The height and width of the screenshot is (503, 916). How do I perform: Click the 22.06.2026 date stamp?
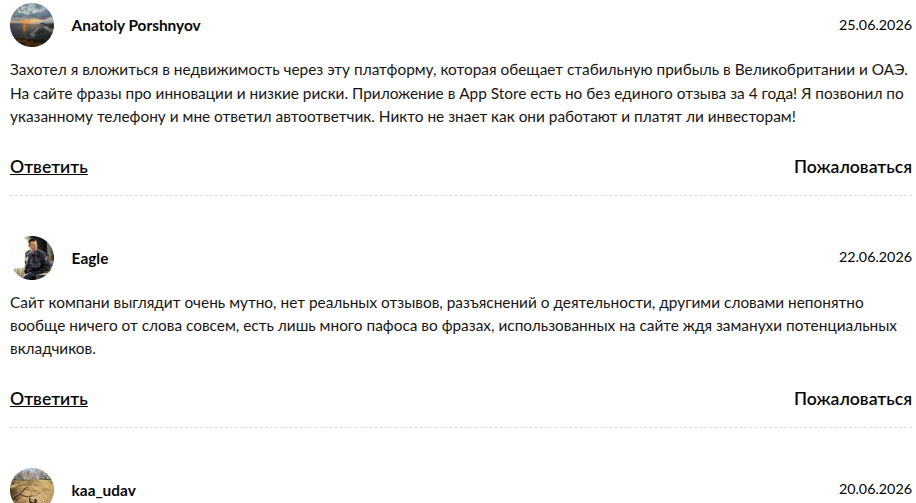tap(875, 257)
